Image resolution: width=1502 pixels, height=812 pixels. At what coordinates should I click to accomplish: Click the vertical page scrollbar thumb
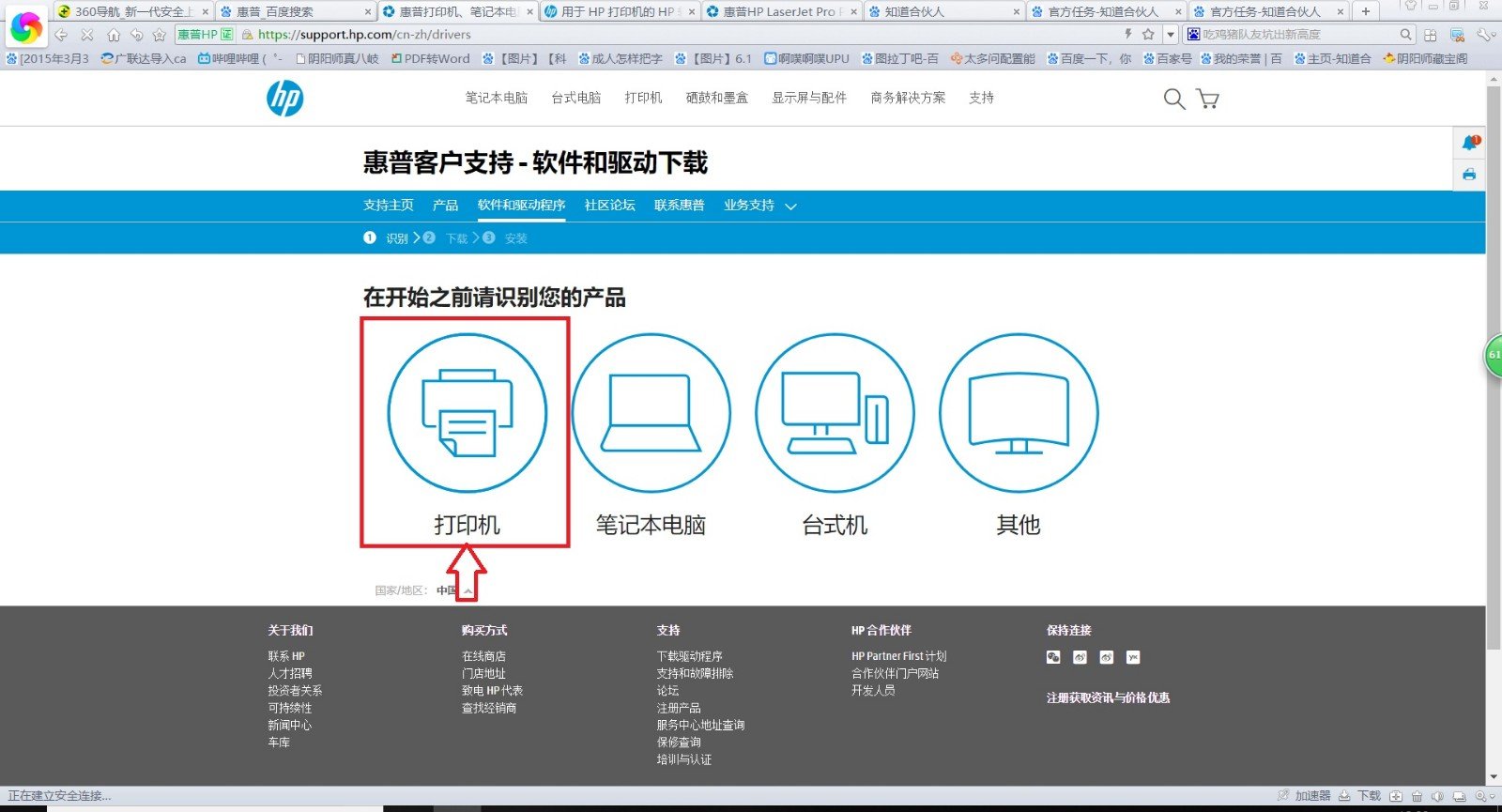pyautogui.click(x=1494, y=366)
